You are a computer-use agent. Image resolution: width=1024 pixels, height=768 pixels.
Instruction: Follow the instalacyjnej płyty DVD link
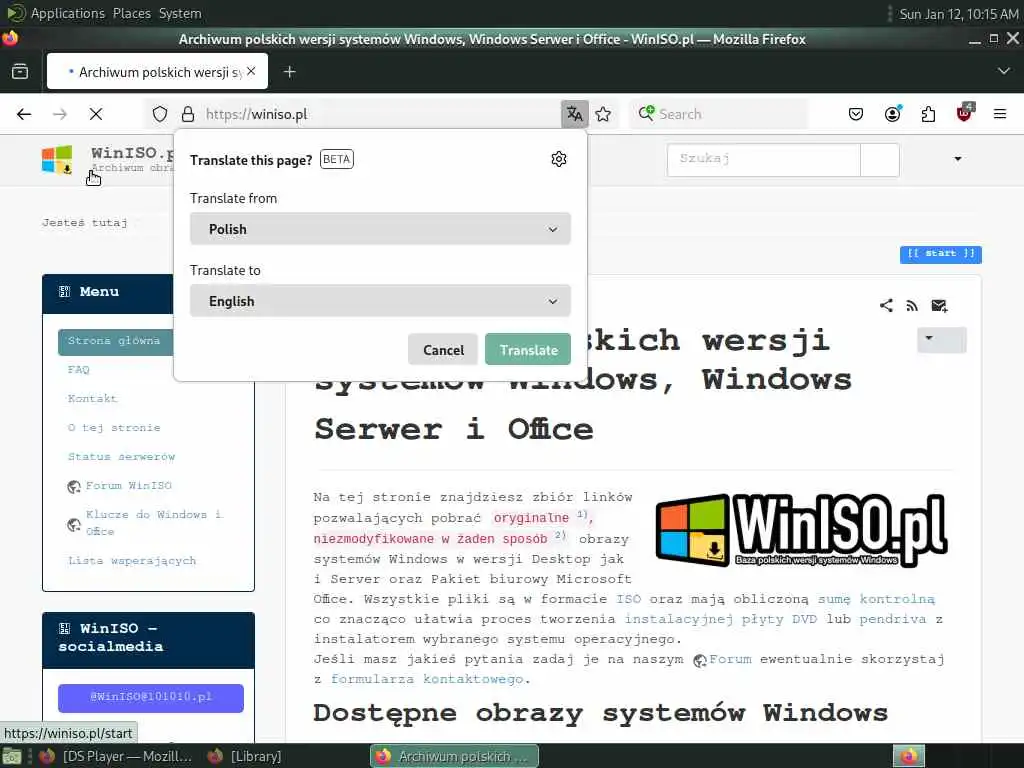(x=721, y=618)
